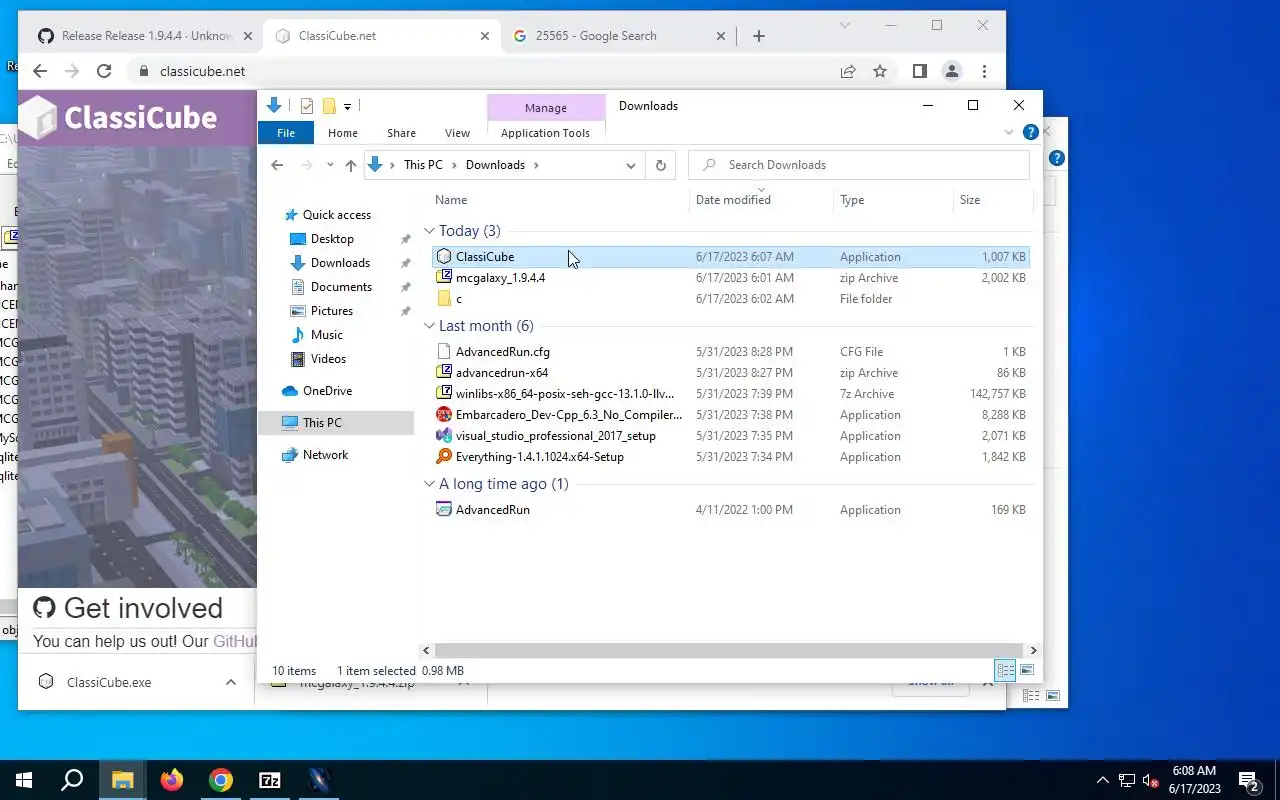Image resolution: width=1280 pixels, height=800 pixels.
Task: Switch to the View ribbon tab
Action: tap(457, 133)
